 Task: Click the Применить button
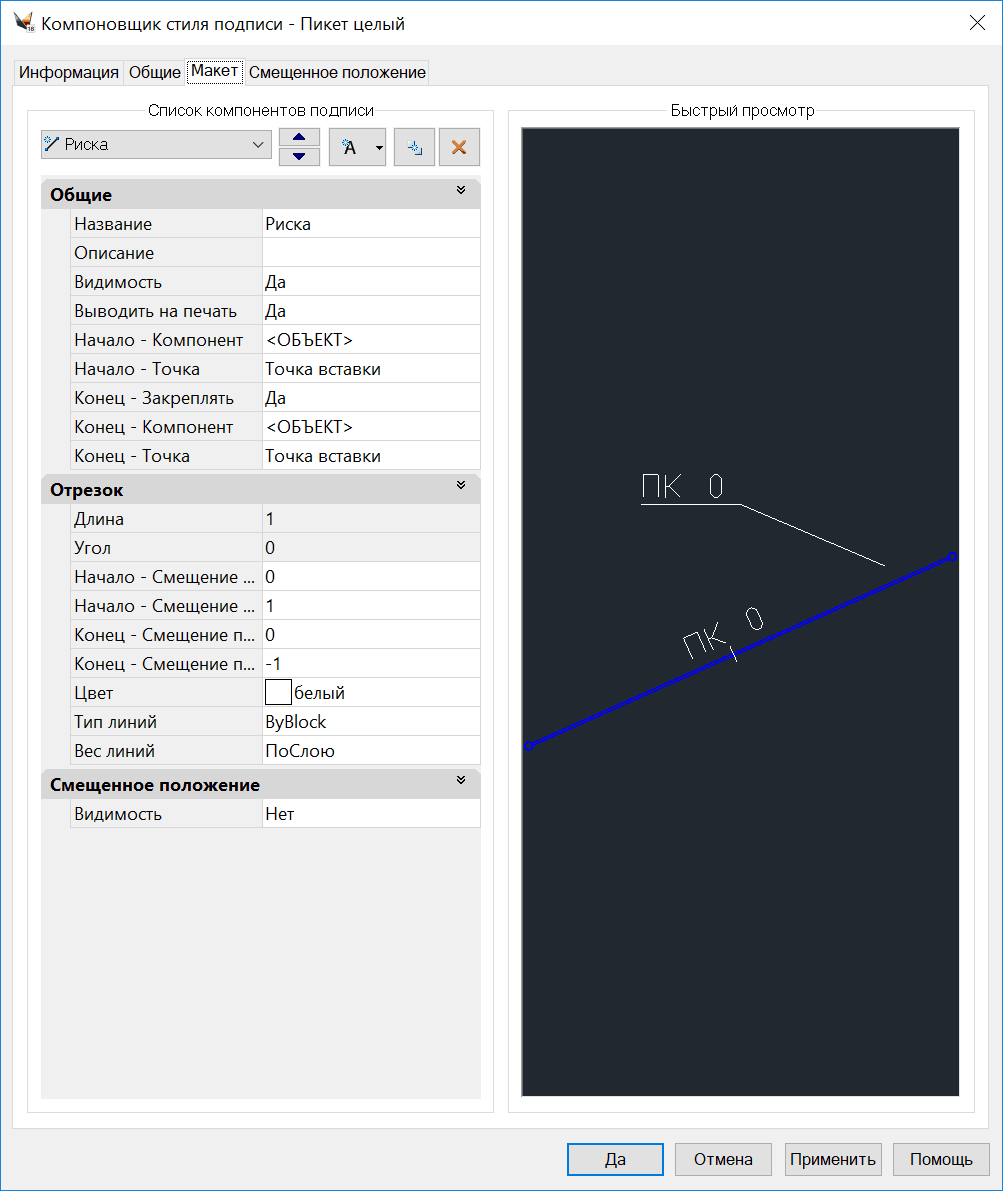[x=833, y=1159]
